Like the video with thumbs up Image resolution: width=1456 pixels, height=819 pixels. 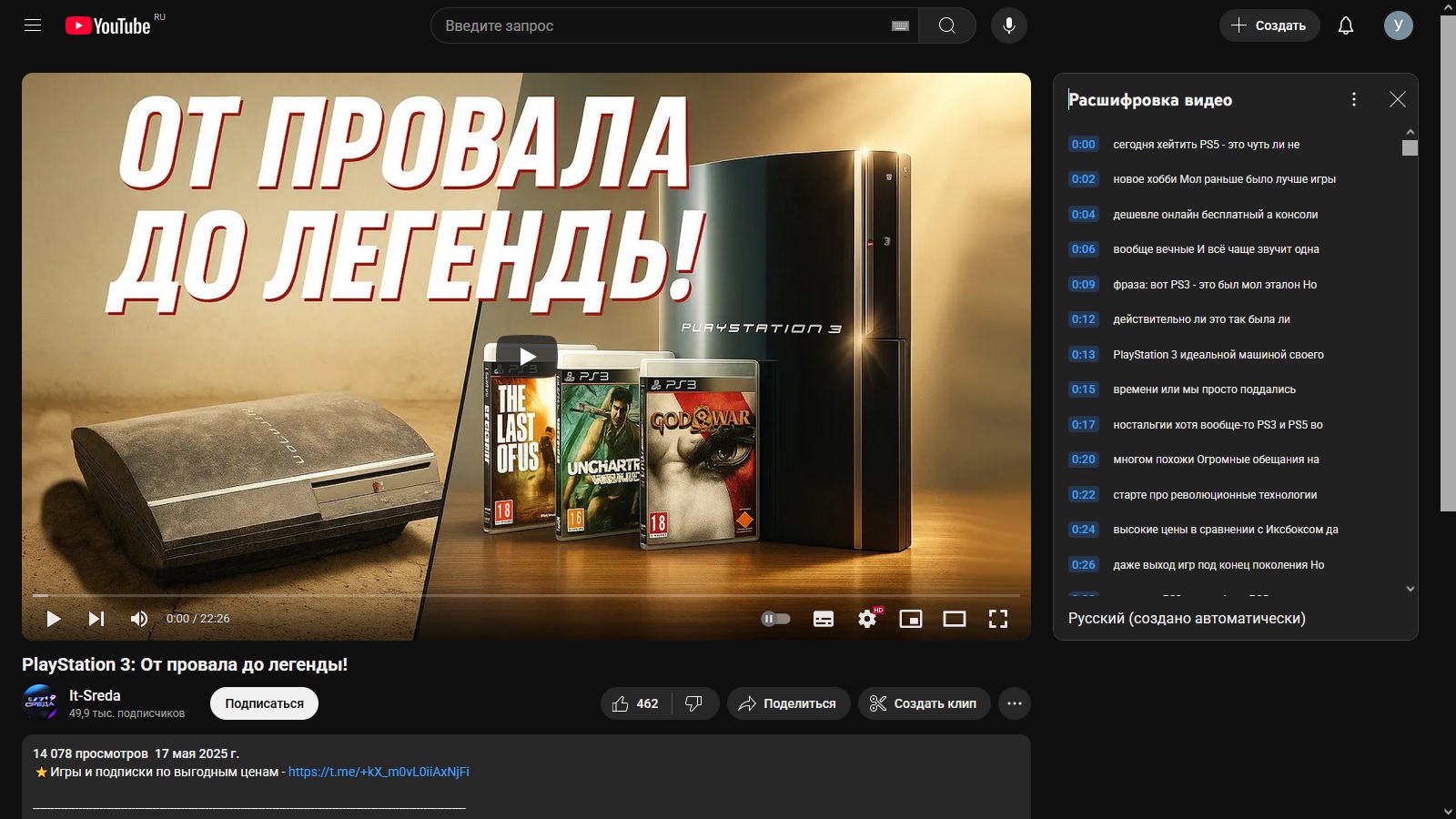coord(636,703)
